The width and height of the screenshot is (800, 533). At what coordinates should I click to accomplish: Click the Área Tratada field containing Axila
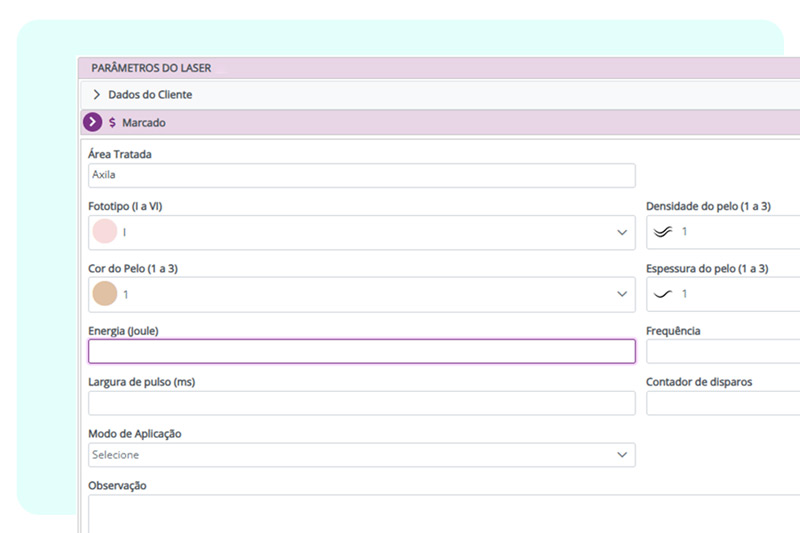pyautogui.click(x=362, y=175)
